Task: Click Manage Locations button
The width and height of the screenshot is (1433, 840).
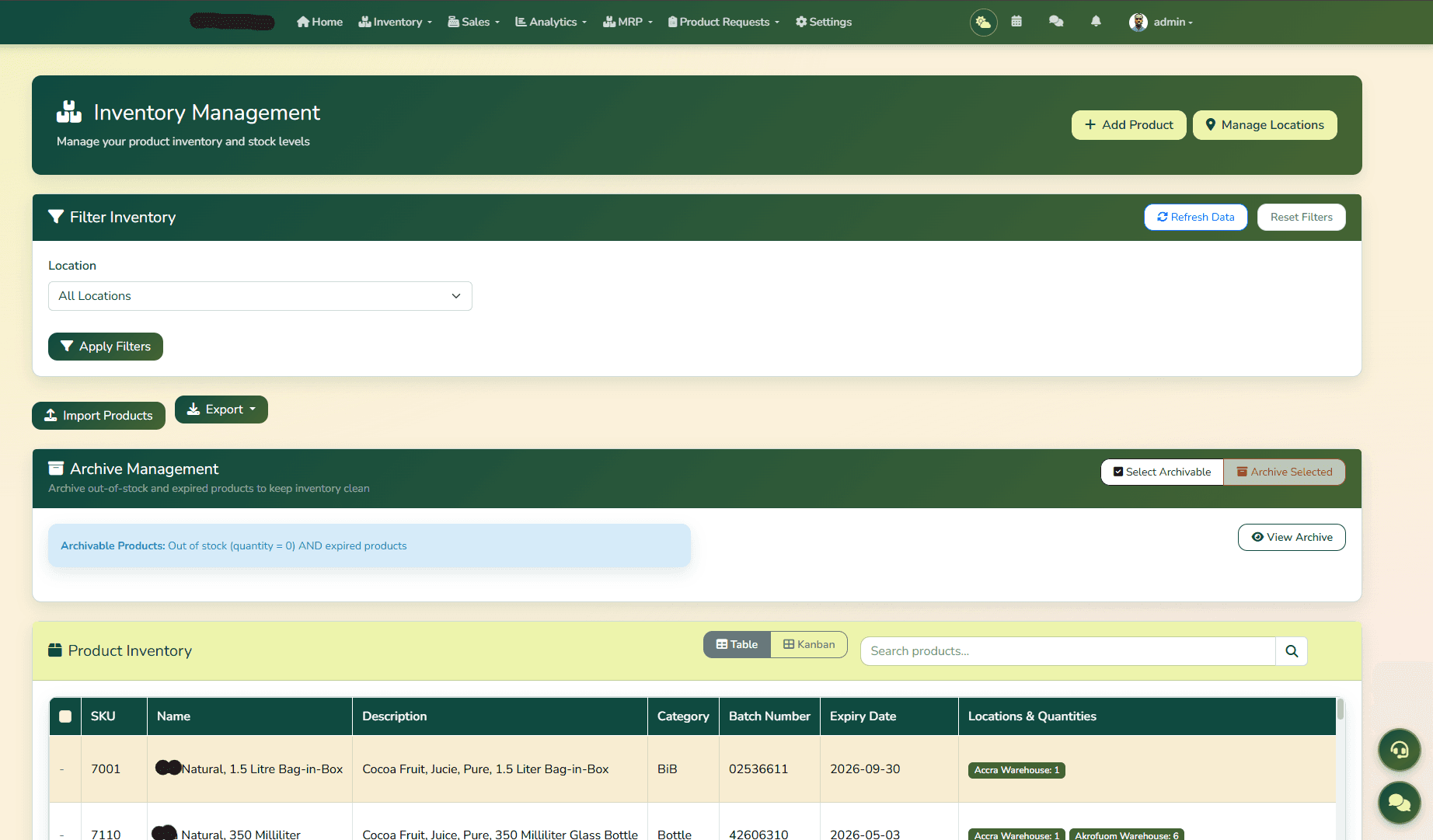Action: (1265, 125)
